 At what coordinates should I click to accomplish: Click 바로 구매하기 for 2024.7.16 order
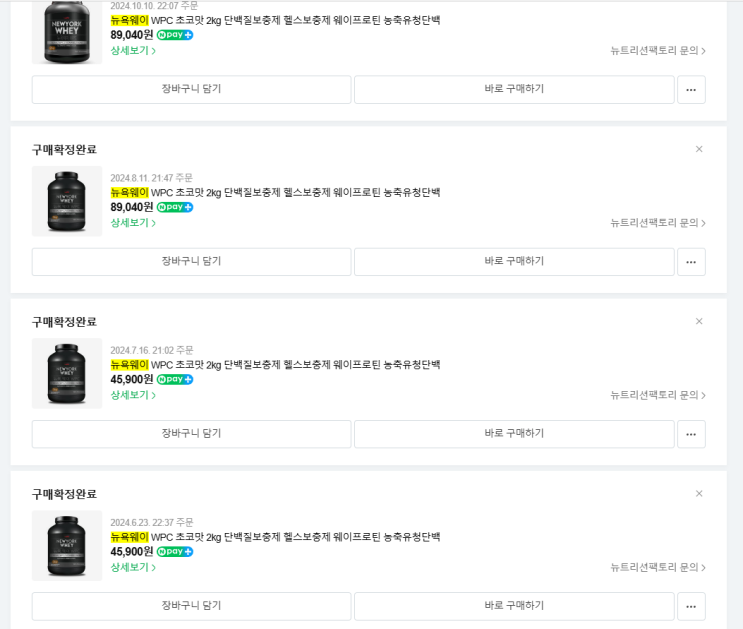click(514, 434)
